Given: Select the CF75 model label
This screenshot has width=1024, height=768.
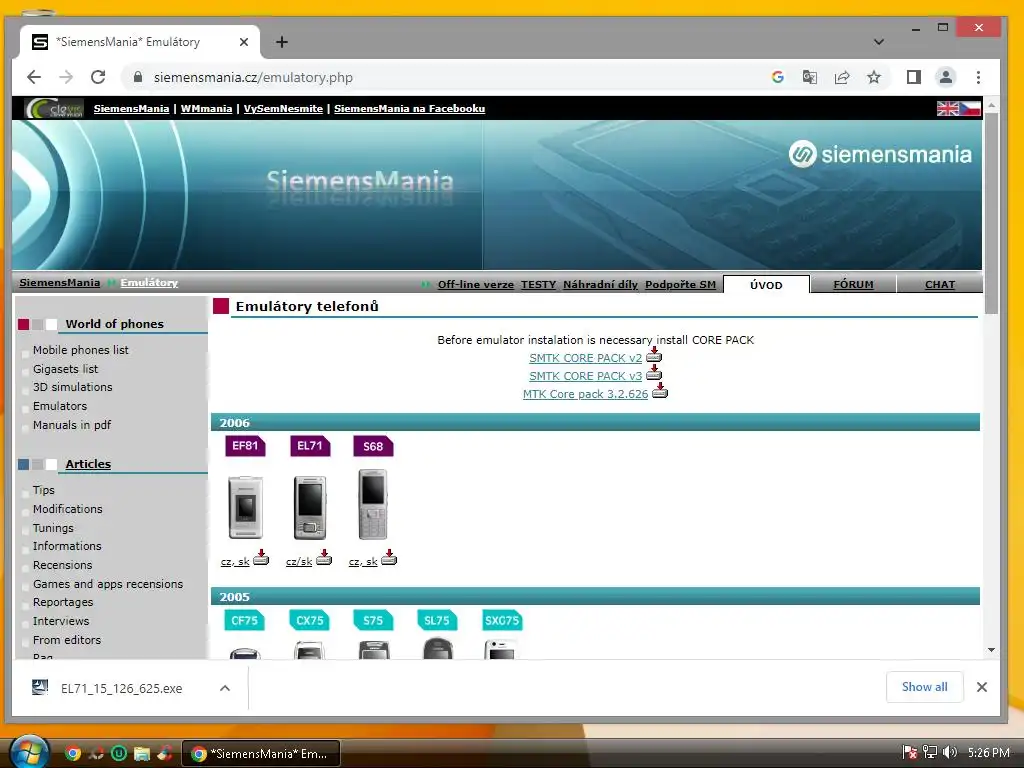Looking at the screenshot, I should coord(245,620).
